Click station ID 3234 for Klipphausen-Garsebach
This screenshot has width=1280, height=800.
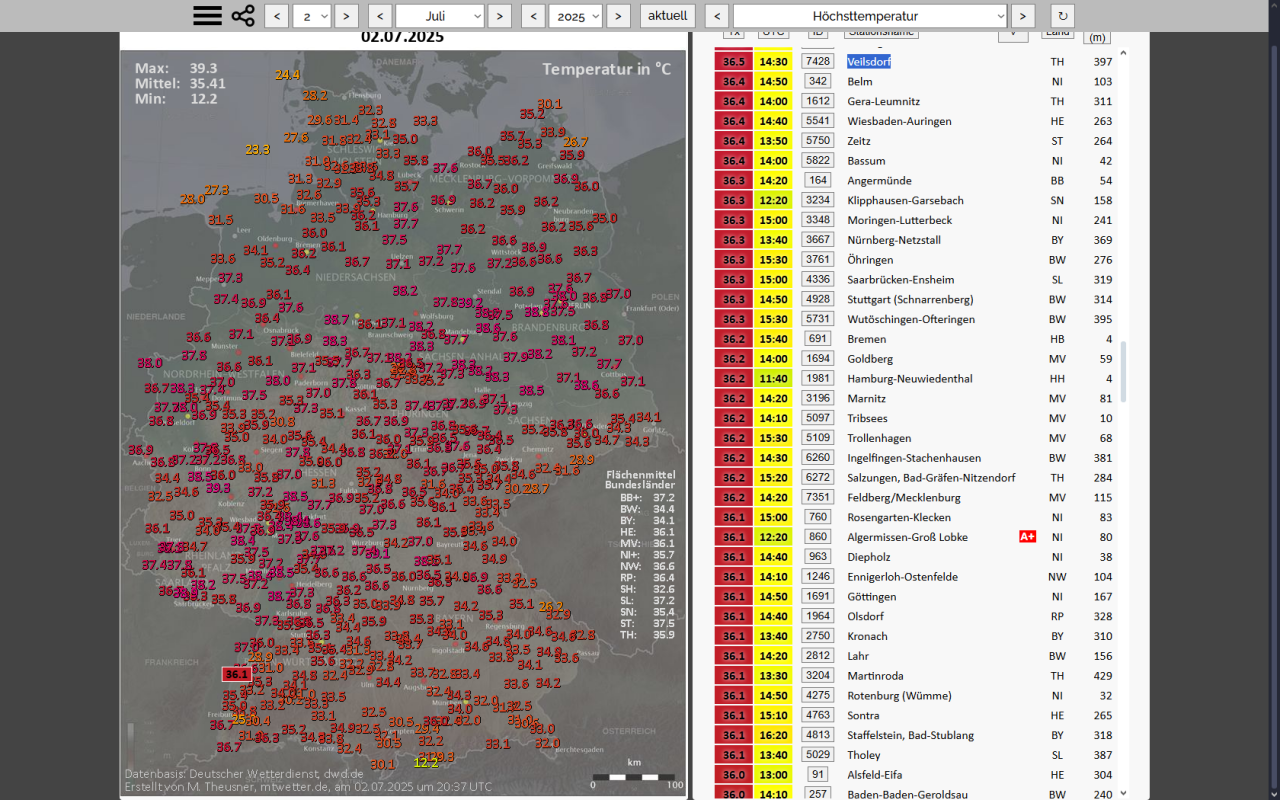click(x=818, y=200)
